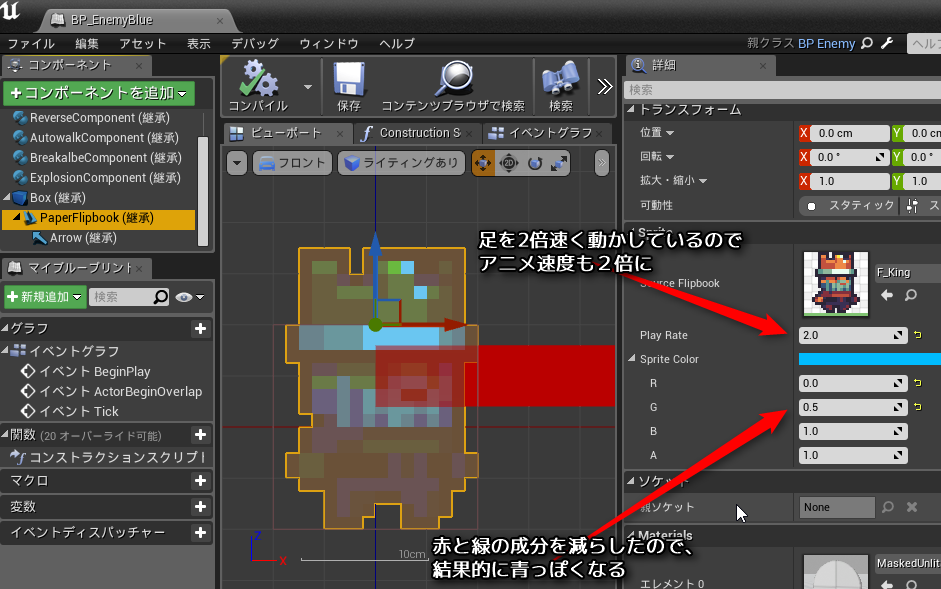This screenshot has width=941, height=589.
Task: Select the scale tool icon
Action: click(559, 163)
